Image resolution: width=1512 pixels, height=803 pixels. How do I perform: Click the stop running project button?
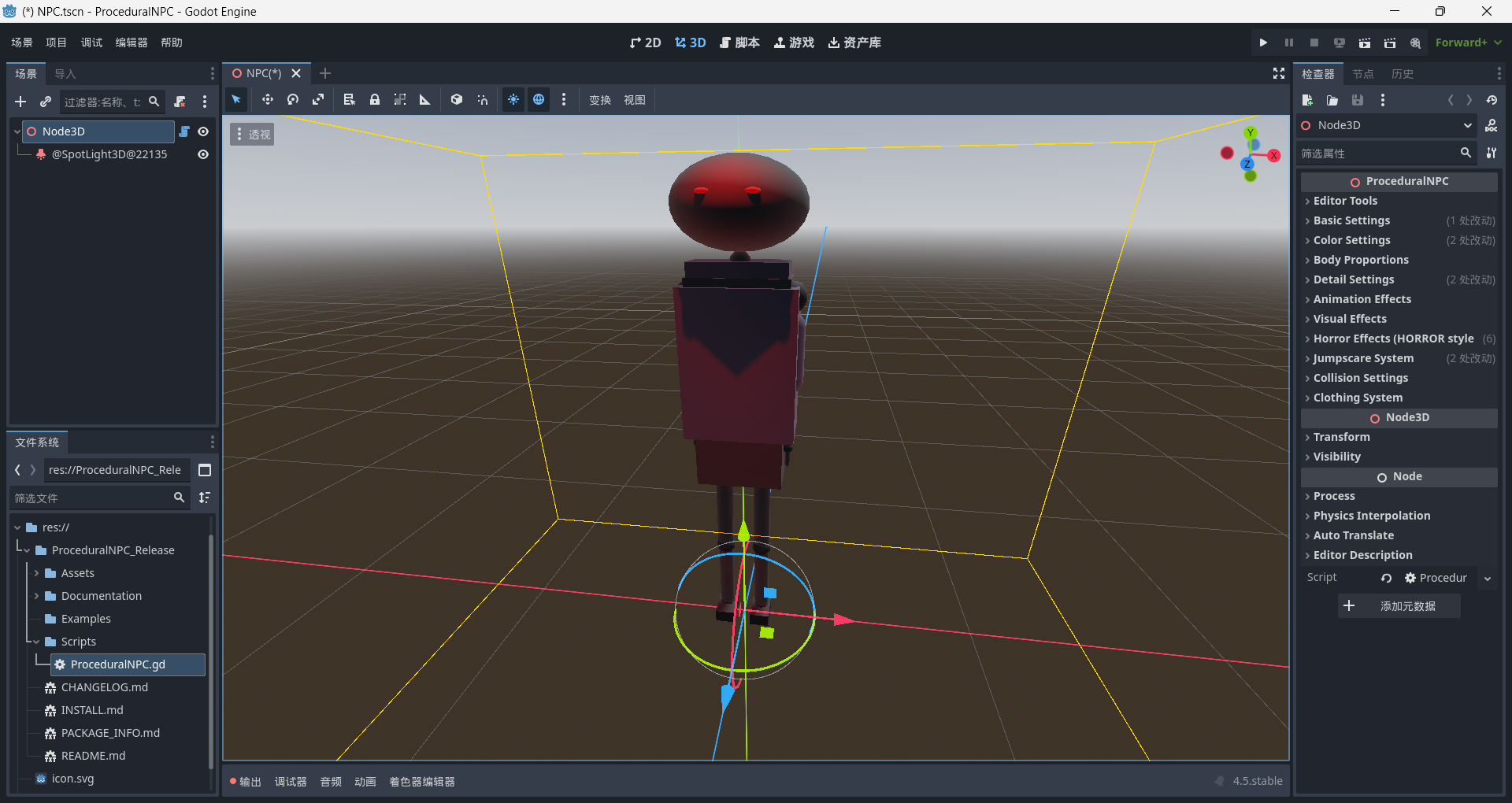(x=1314, y=43)
